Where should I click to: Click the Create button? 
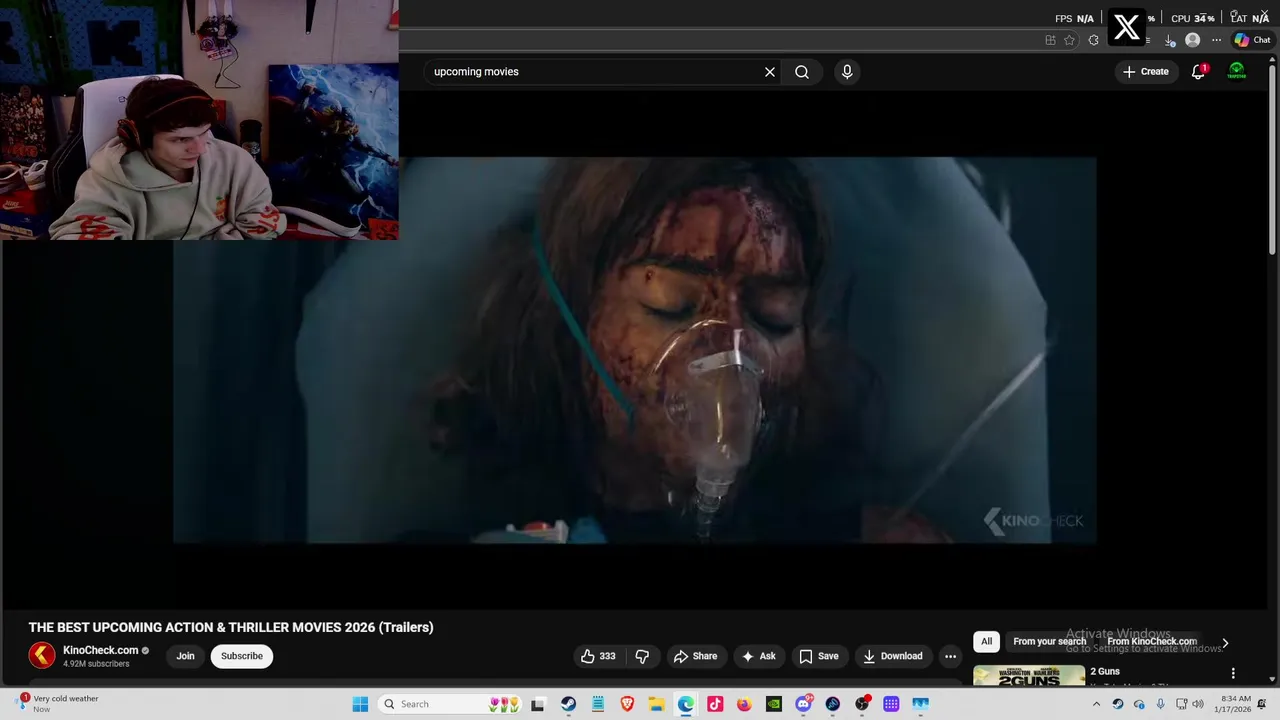[x=1146, y=72]
